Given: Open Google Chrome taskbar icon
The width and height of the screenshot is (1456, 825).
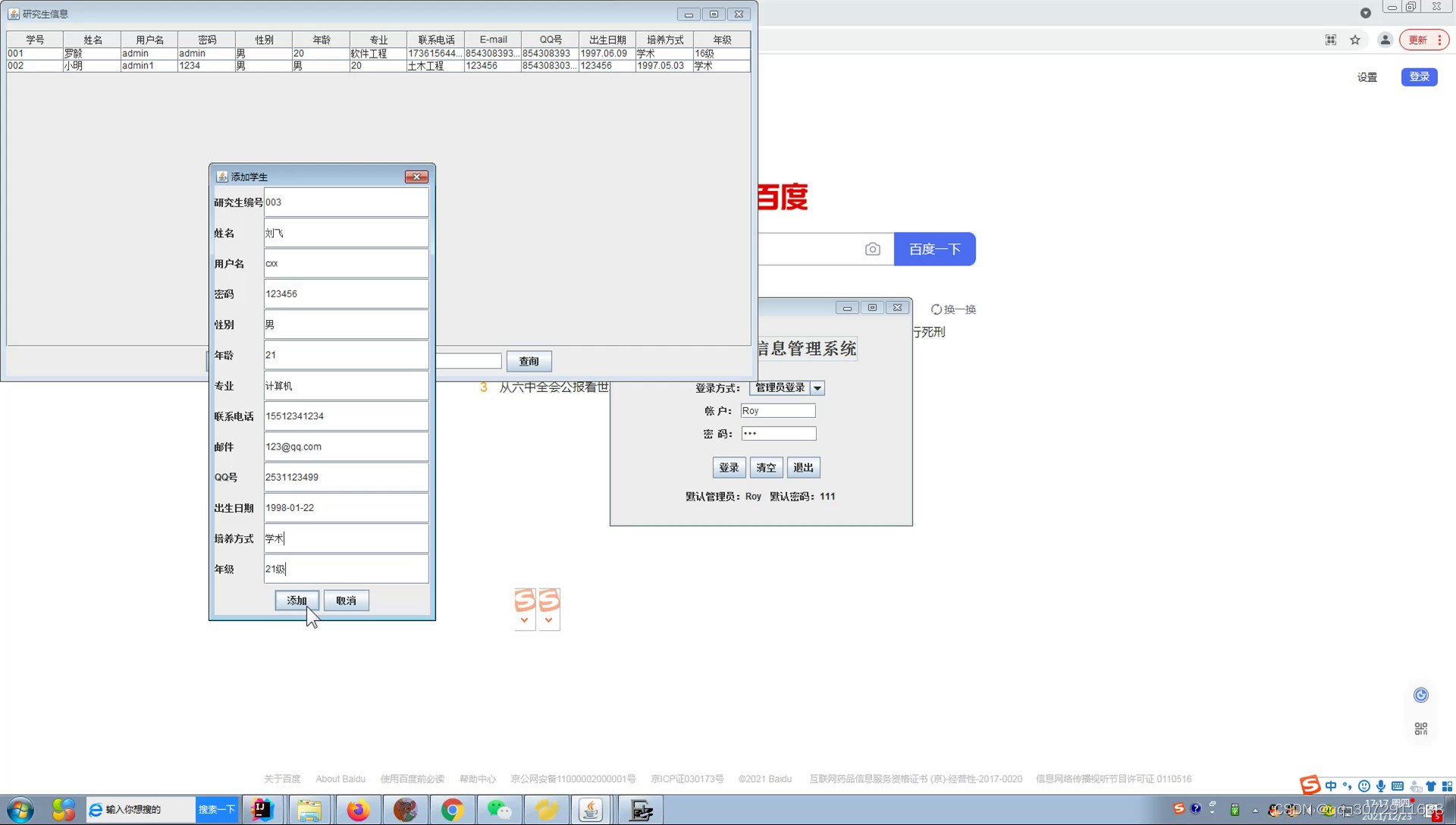Looking at the screenshot, I should (452, 810).
